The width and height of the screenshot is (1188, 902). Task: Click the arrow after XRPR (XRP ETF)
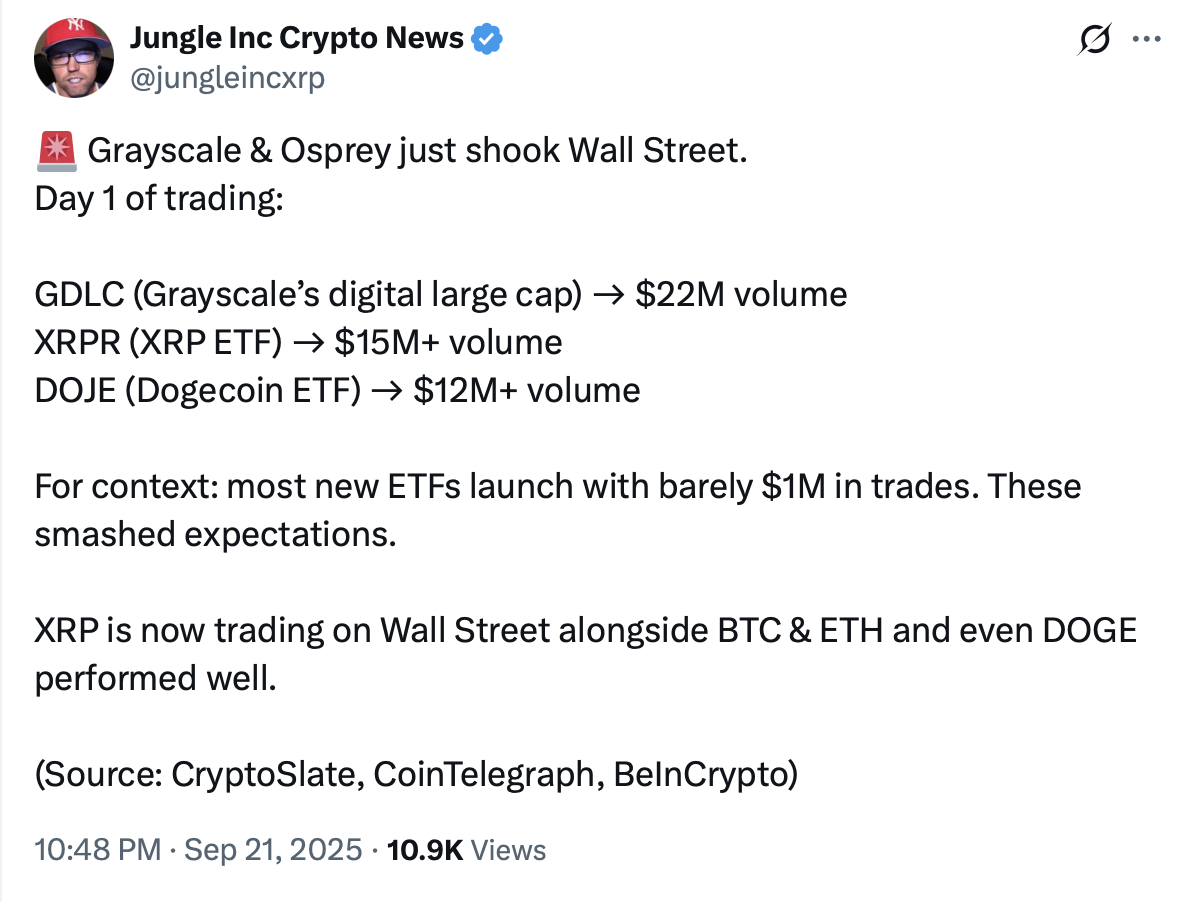pyautogui.click(x=308, y=344)
